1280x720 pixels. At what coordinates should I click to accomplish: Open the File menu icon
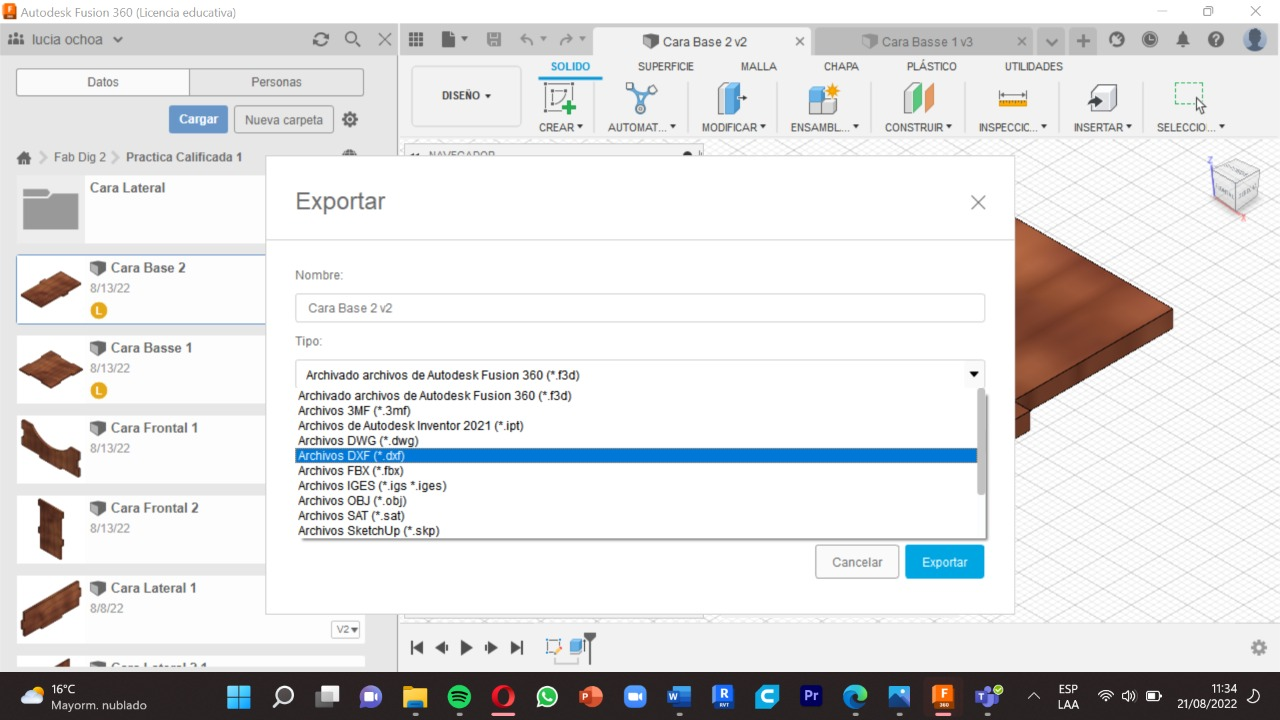pos(454,40)
